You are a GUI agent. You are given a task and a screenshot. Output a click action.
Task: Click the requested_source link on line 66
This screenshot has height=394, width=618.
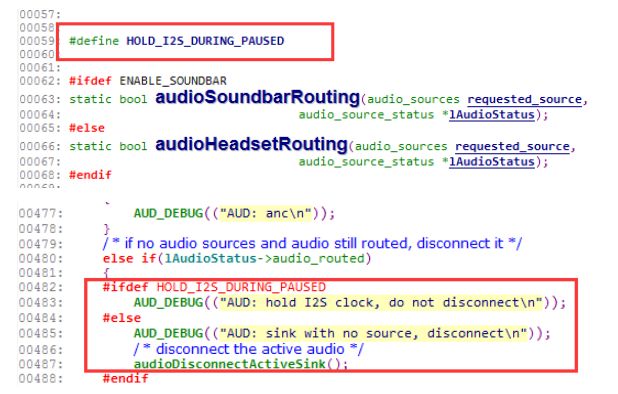click(512, 147)
